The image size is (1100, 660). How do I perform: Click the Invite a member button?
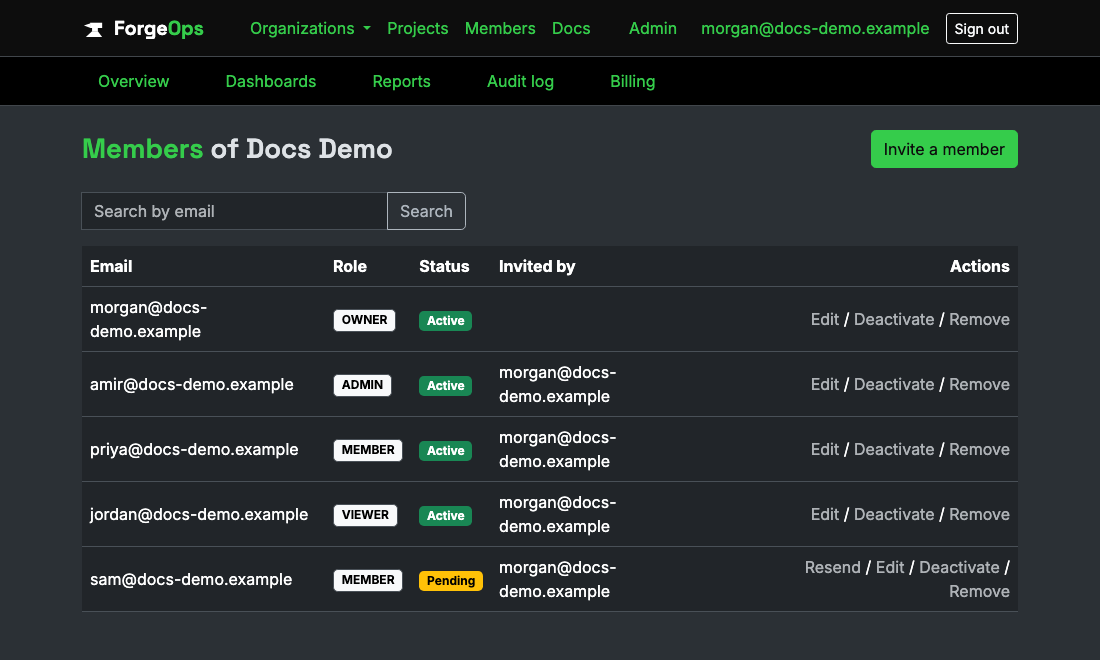pyautogui.click(x=944, y=149)
